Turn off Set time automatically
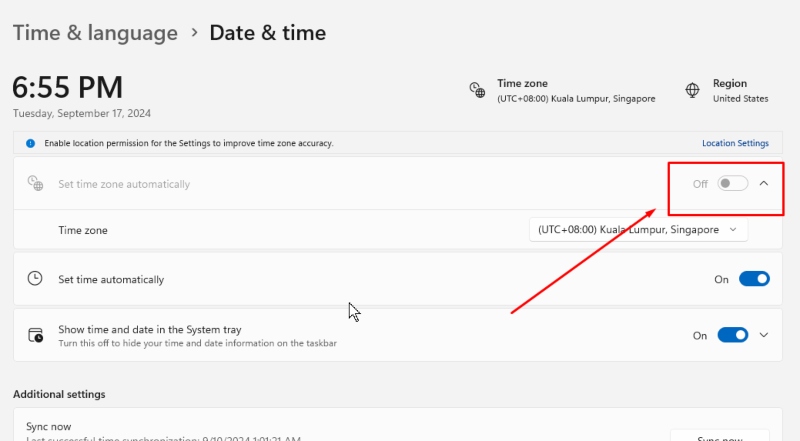The image size is (800, 441). [754, 279]
